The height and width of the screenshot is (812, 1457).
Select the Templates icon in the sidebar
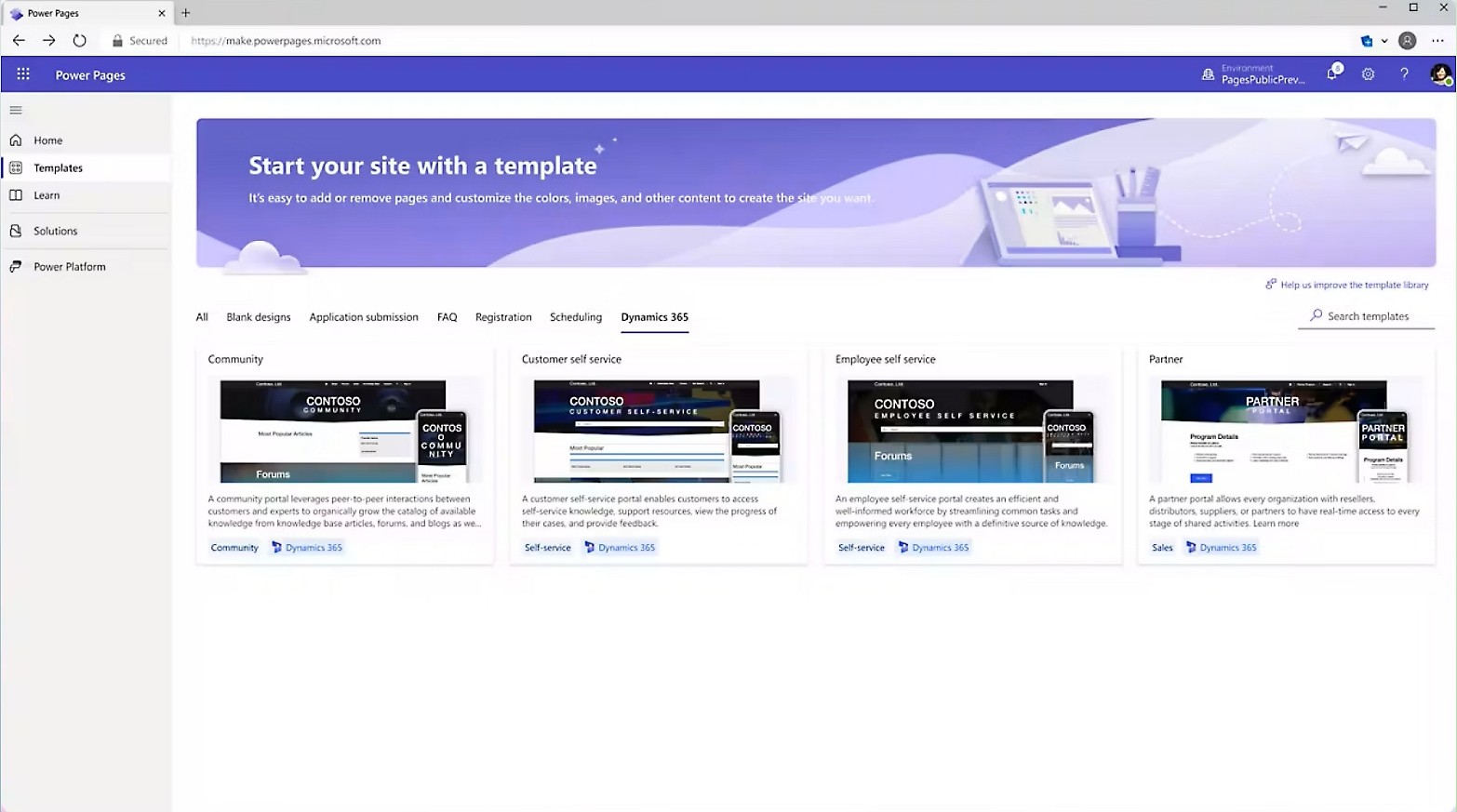click(16, 167)
